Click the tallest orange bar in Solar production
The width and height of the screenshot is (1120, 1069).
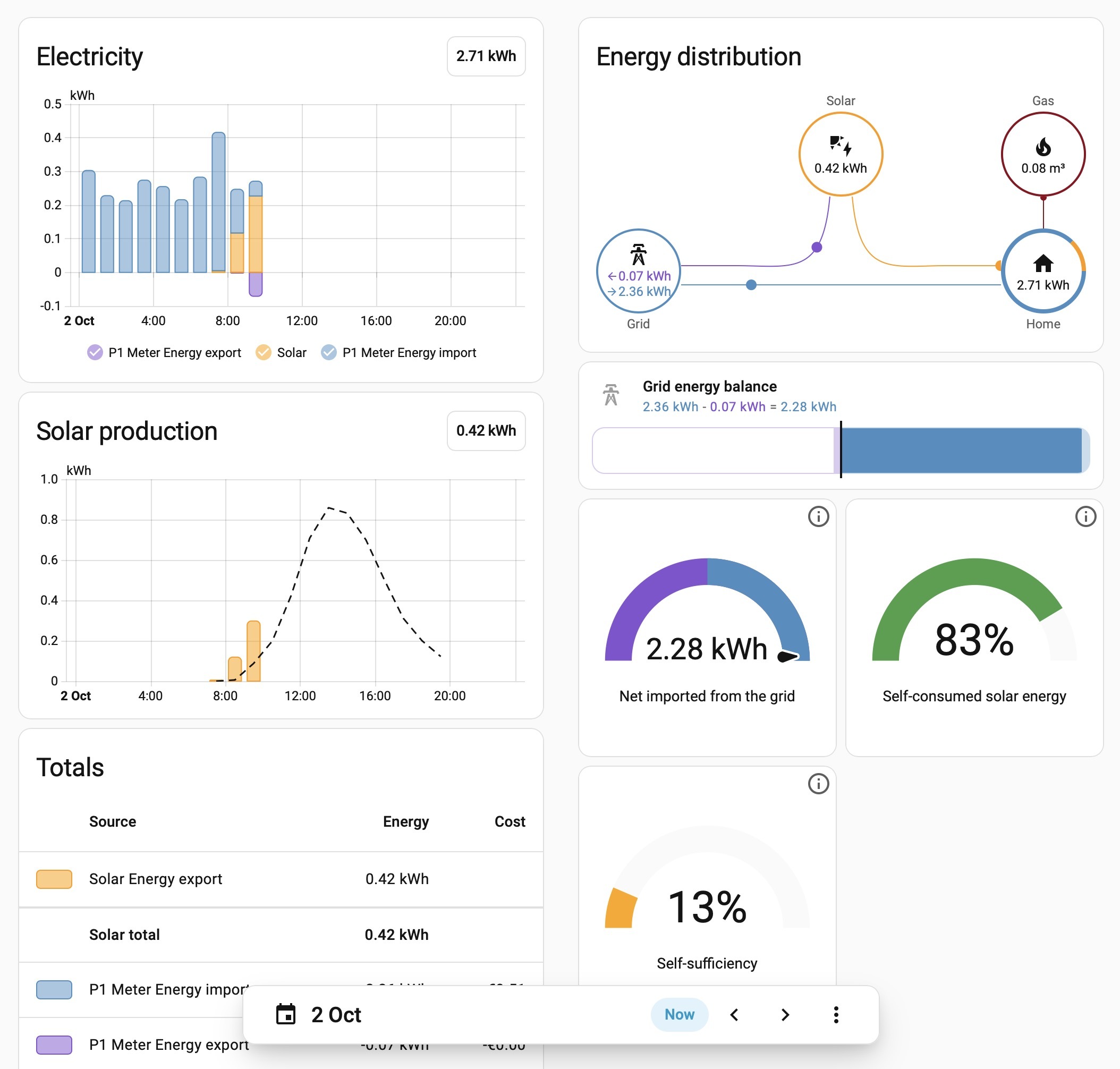coord(253,651)
